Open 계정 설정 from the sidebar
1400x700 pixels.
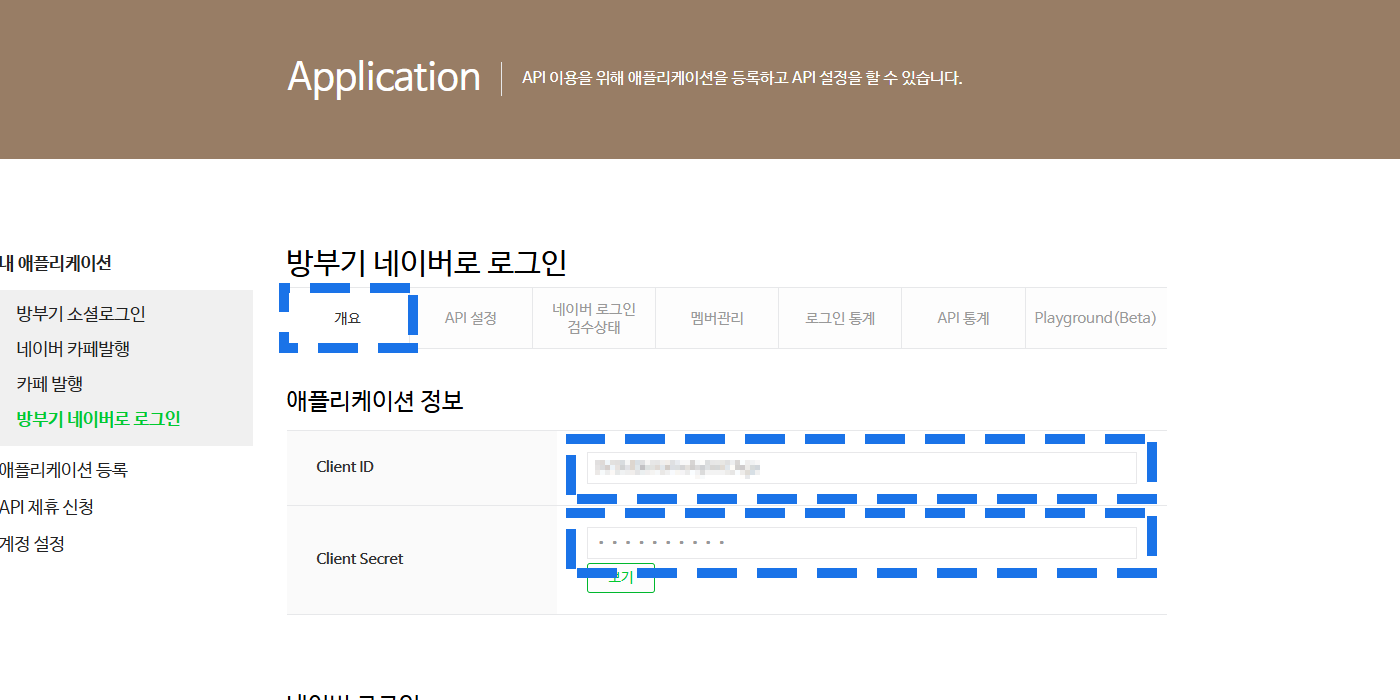tap(32, 544)
